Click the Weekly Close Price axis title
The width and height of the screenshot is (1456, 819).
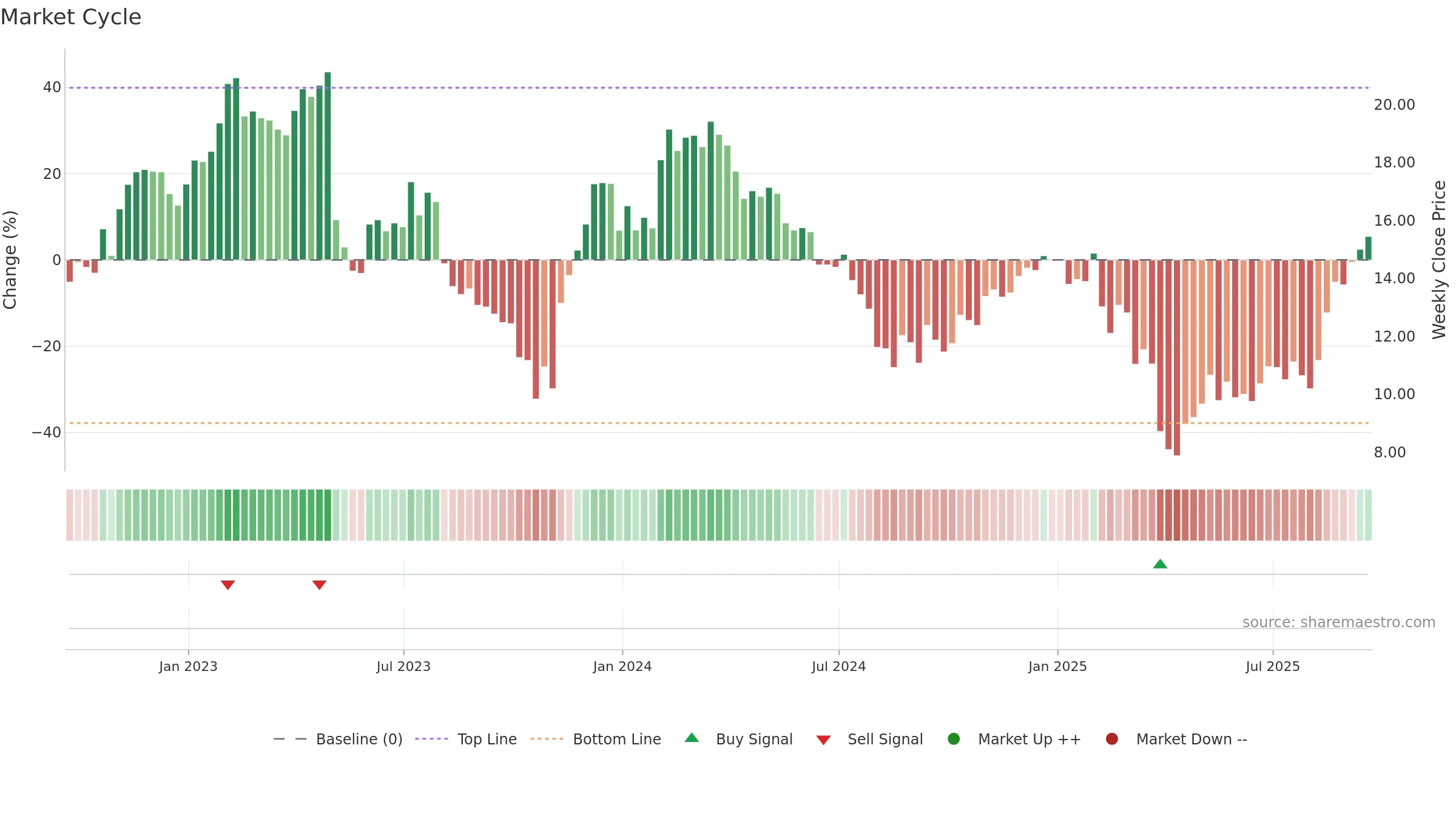[x=1439, y=260]
